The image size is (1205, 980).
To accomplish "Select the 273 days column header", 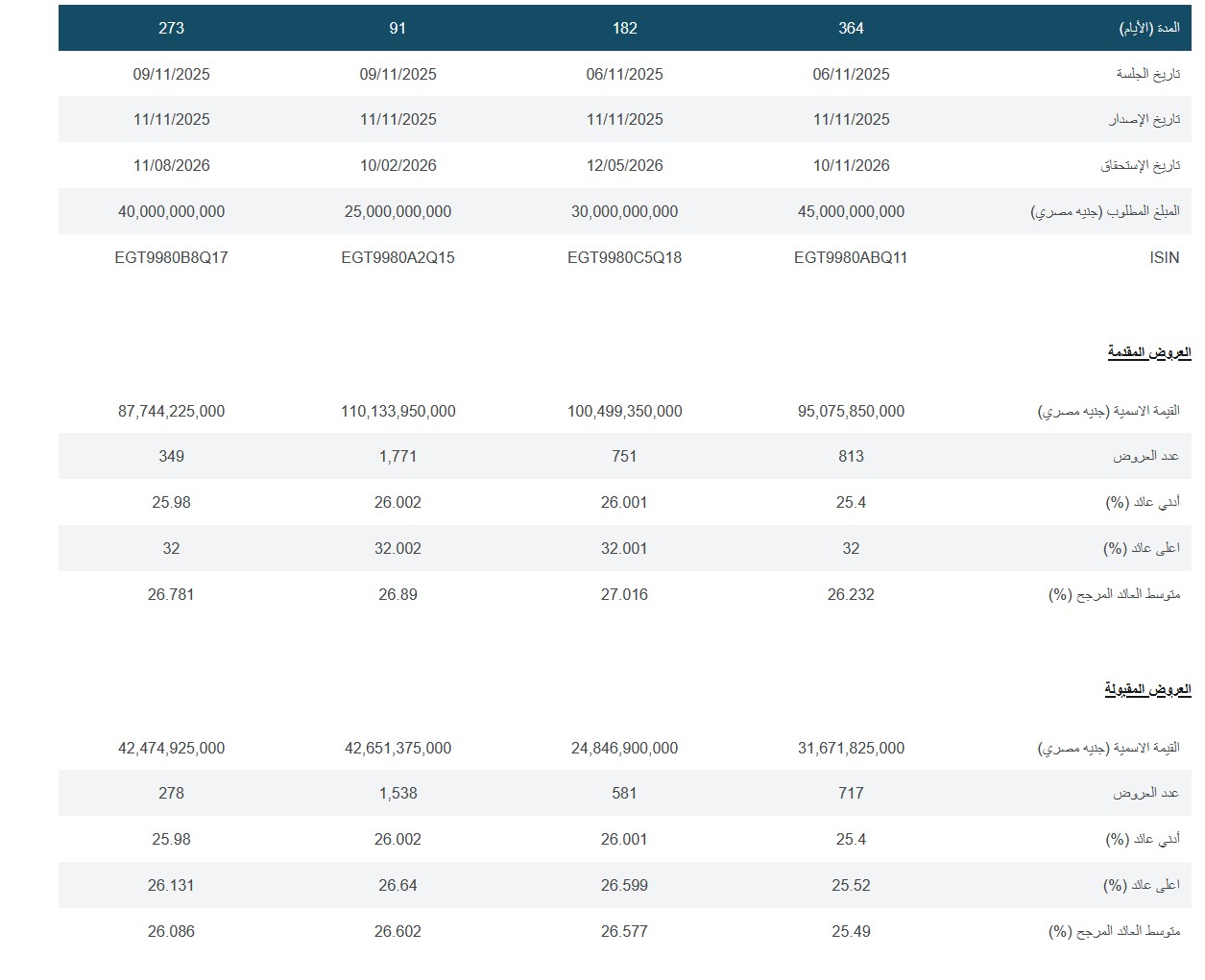I will click(171, 28).
